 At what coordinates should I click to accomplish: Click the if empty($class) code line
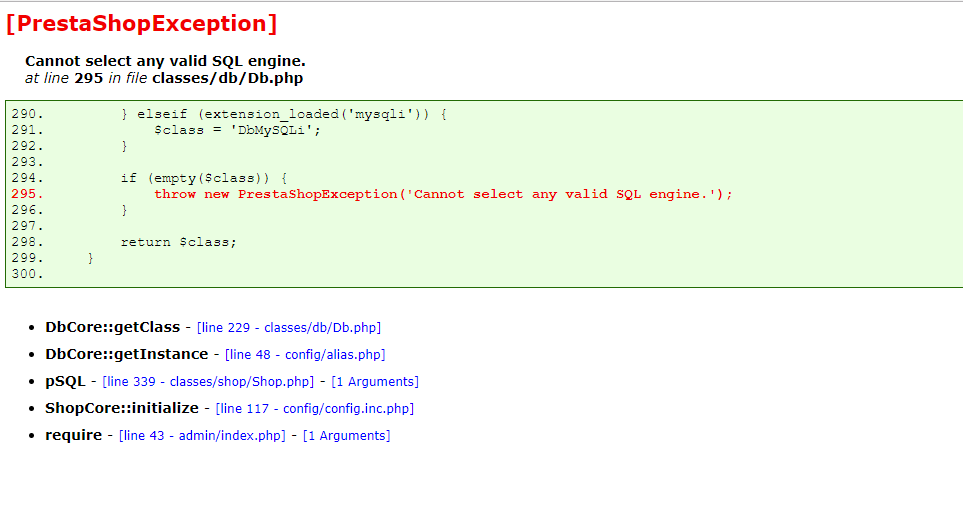click(x=204, y=178)
